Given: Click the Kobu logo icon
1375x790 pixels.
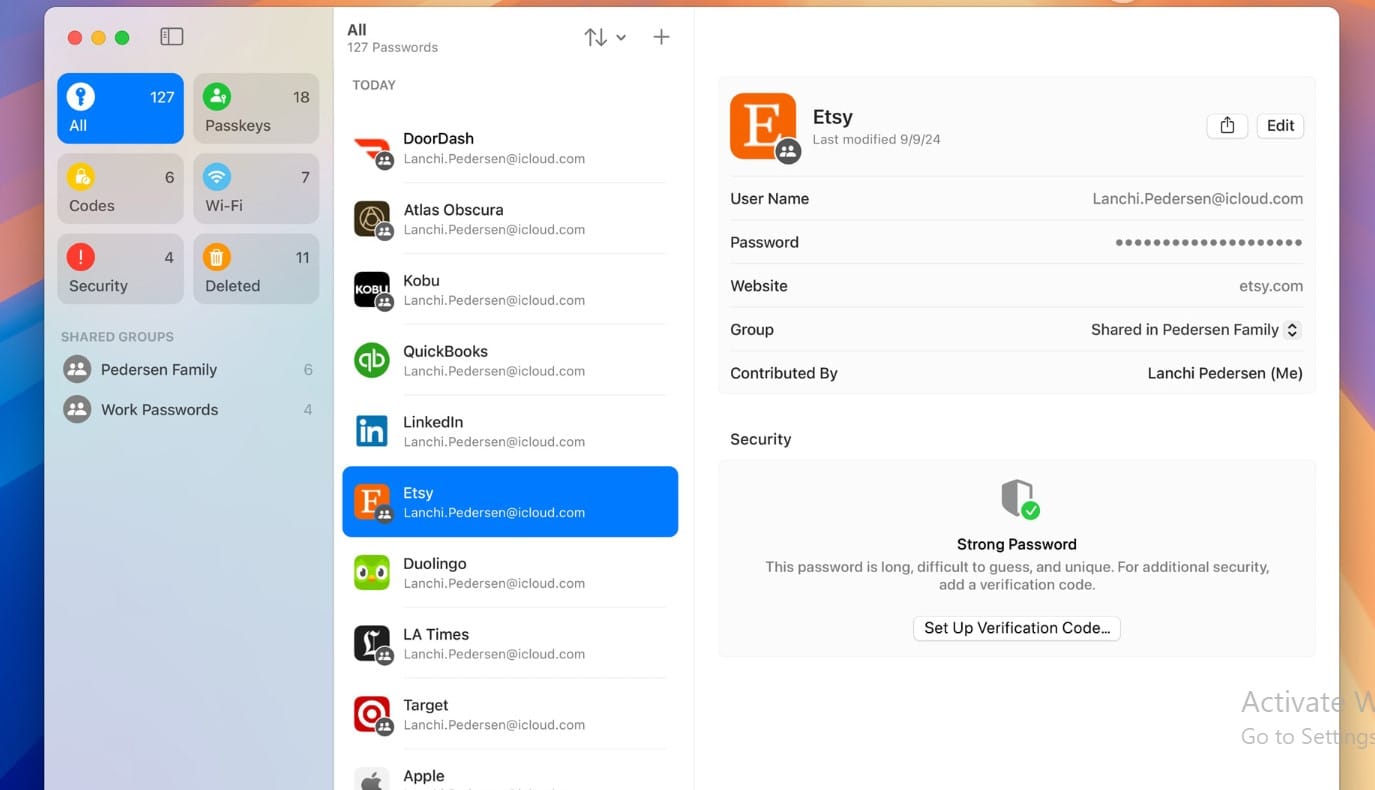Looking at the screenshot, I should click(x=372, y=290).
